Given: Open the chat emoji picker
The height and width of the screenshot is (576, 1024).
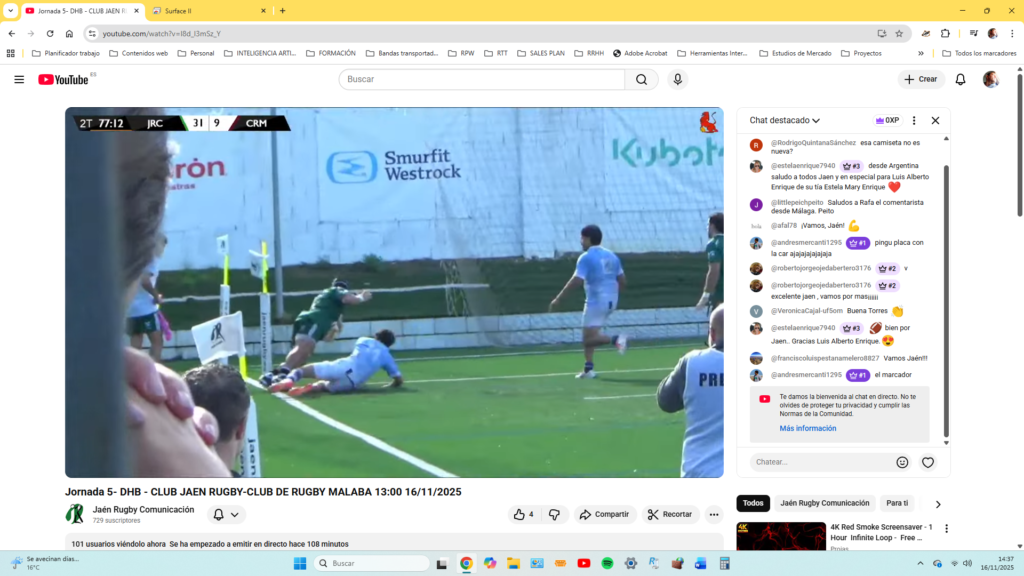Looking at the screenshot, I should click(x=902, y=462).
